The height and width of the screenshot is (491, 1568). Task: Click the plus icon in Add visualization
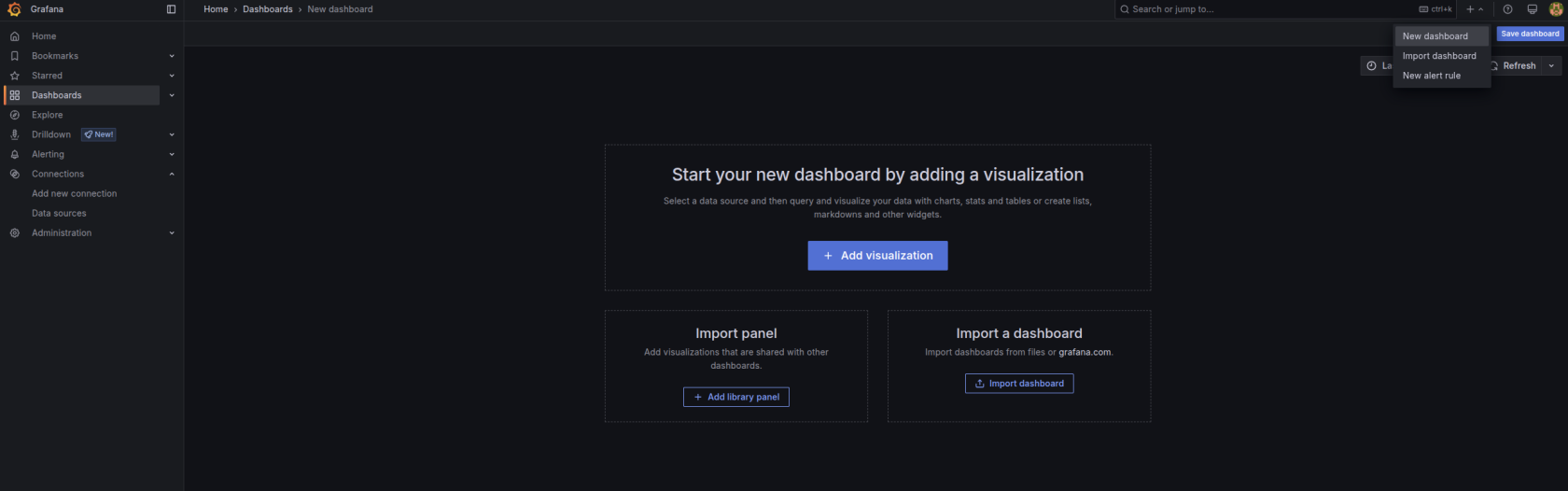coord(828,256)
